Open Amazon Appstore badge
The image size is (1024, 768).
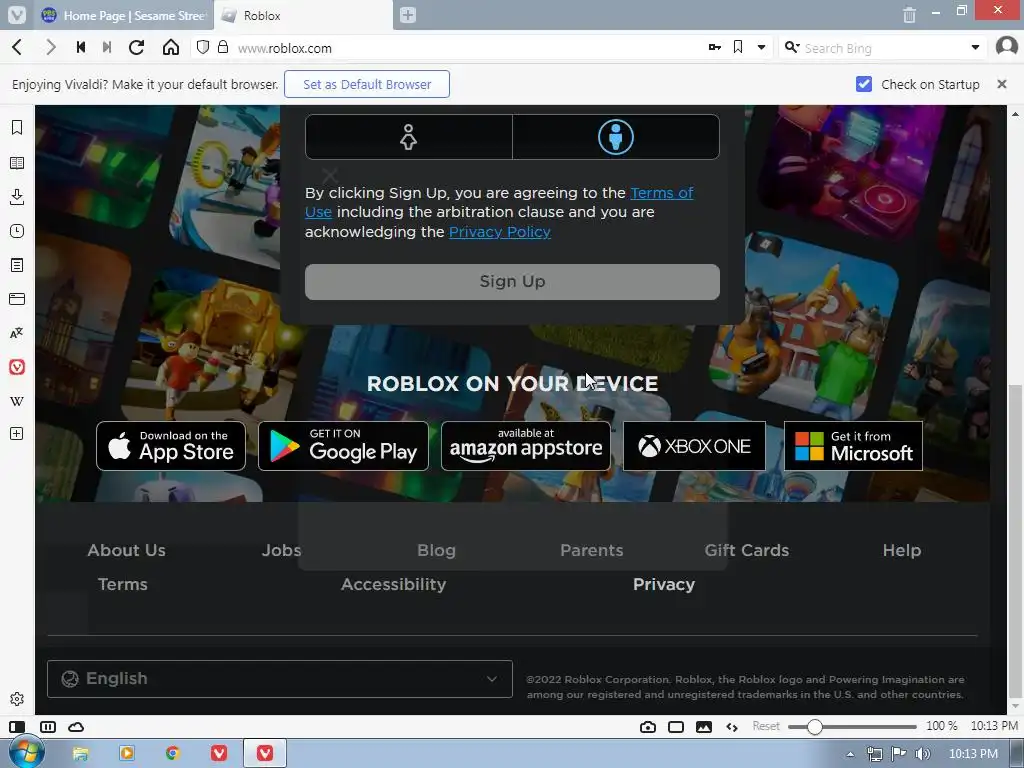pos(526,446)
